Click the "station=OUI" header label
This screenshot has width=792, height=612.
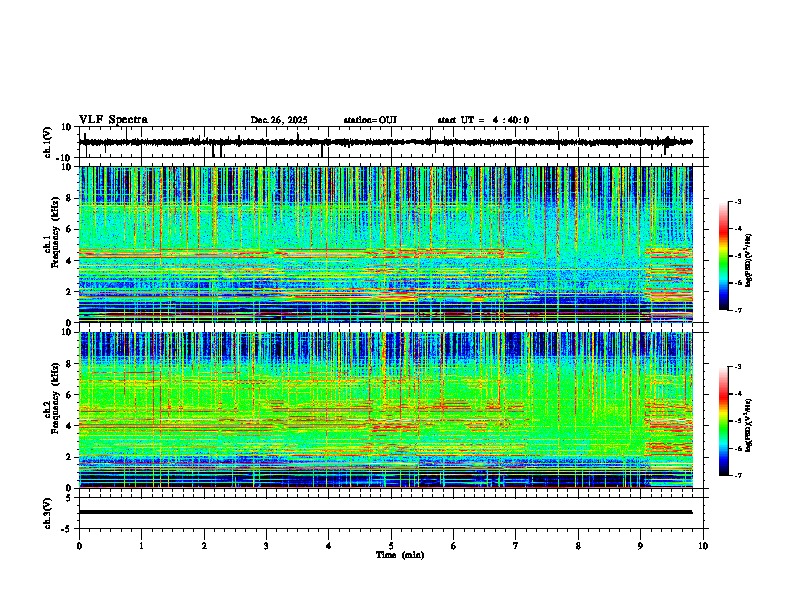tap(370, 120)
